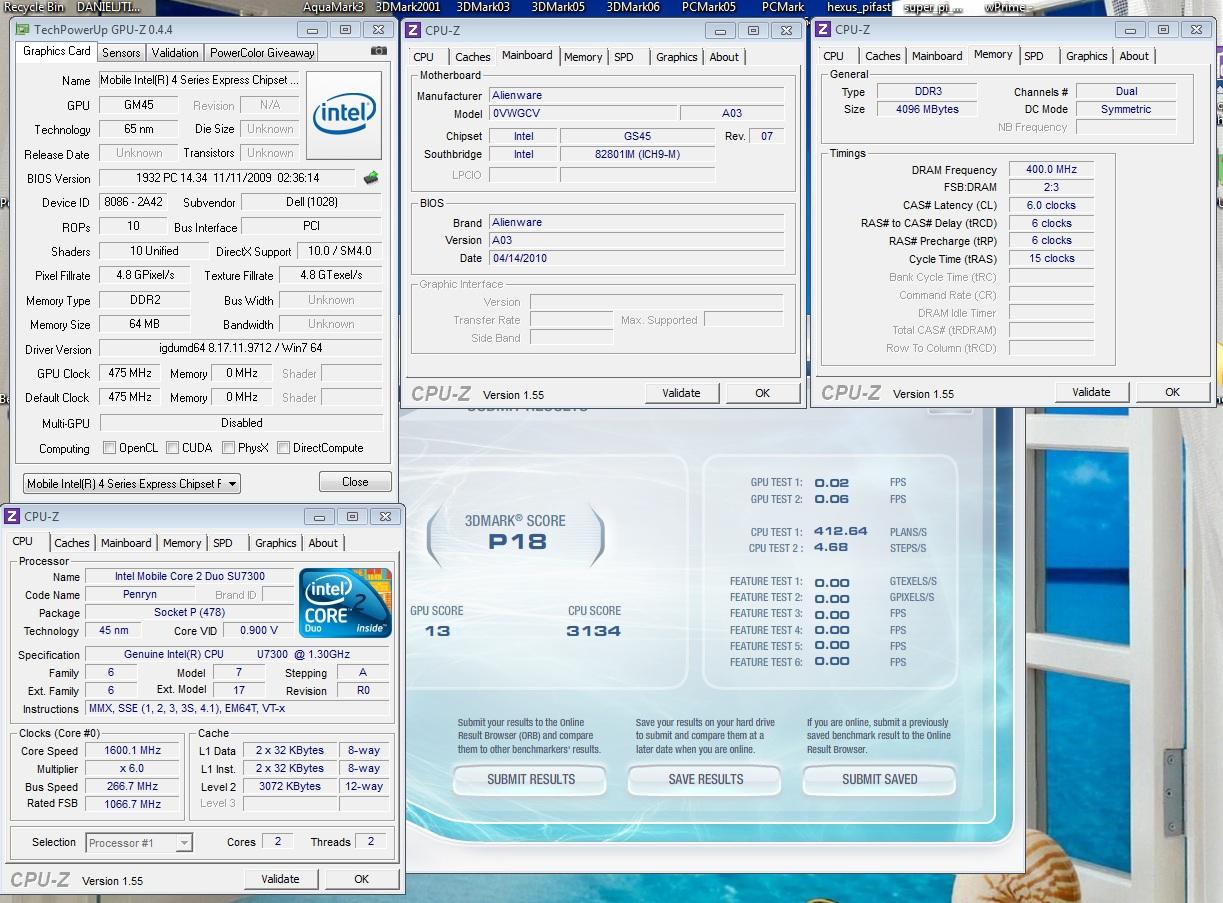This screenshot has width=1223, height=903.
Task: Open the SPD tab in Mainboard CPU-Z window
Action: pos(624,57)
